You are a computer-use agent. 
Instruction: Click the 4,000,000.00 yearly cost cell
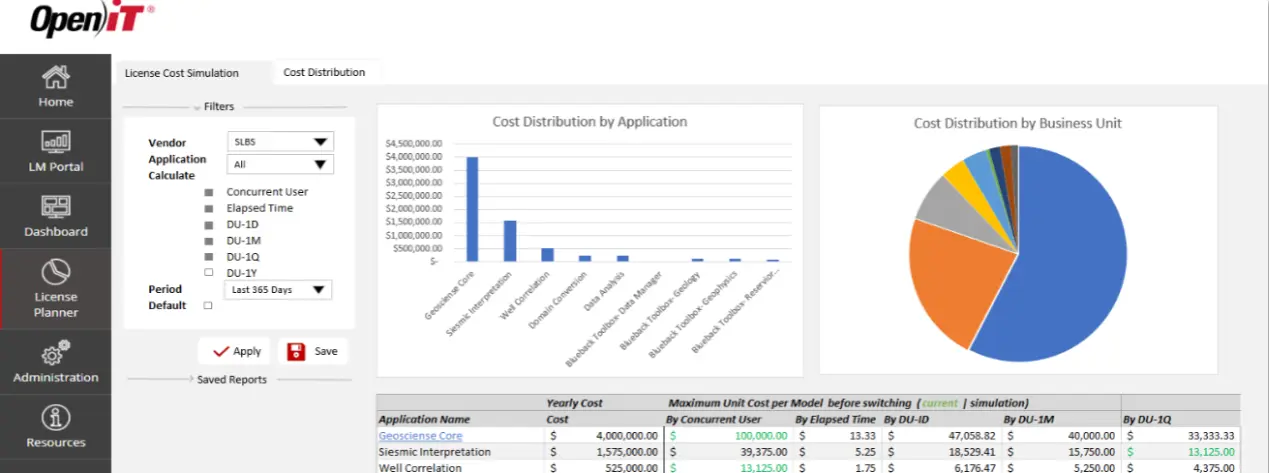[x=603, y=436]
